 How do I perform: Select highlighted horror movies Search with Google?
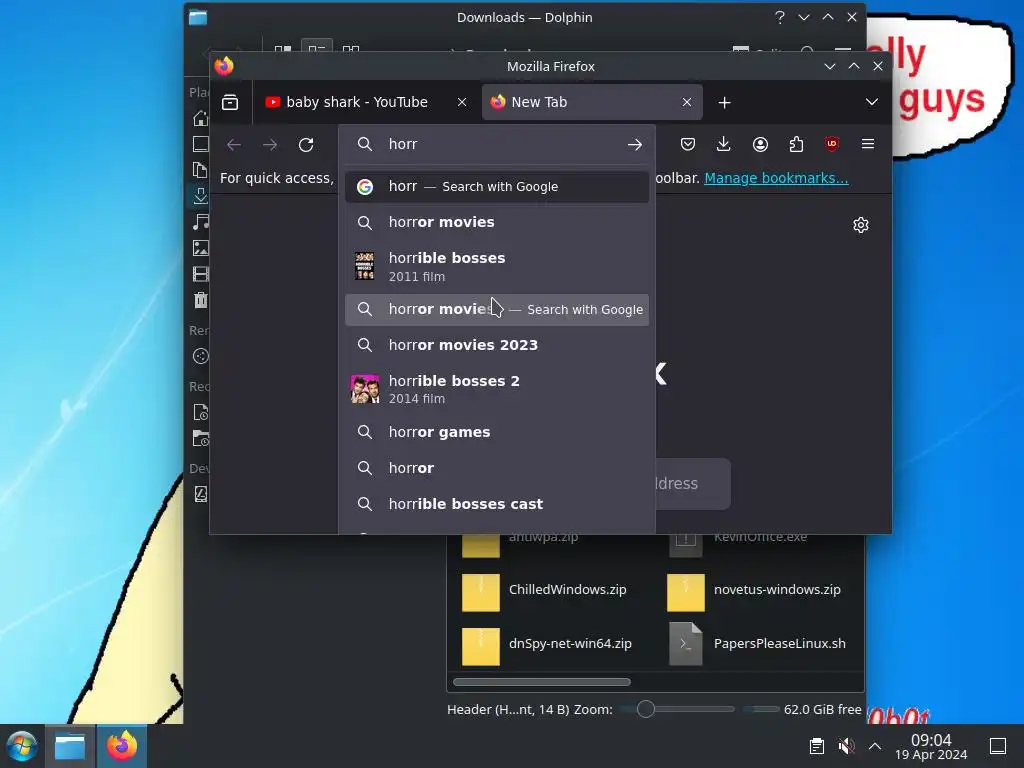coord(496,310)
